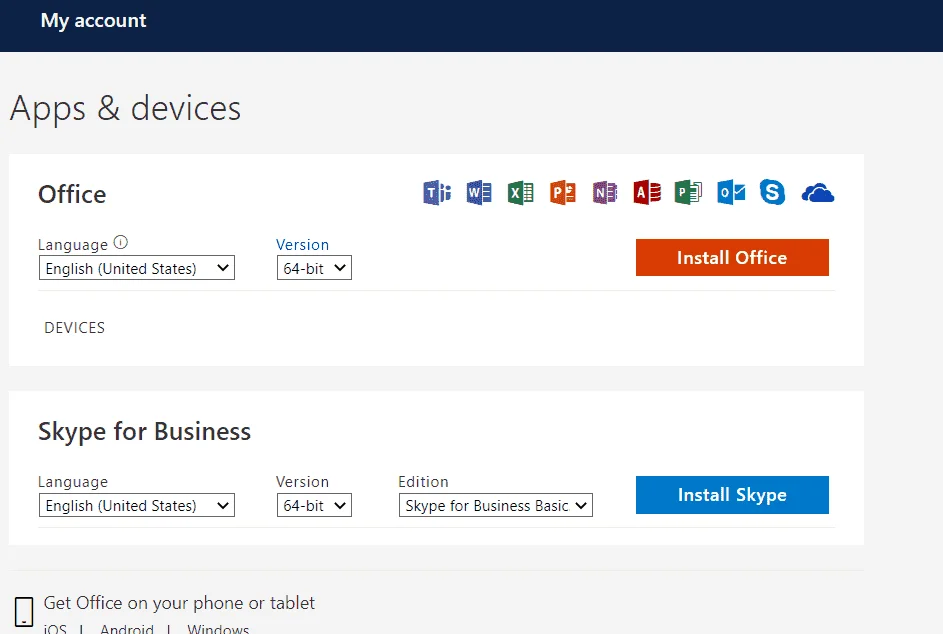Image resolution: width=943 pixels, height=634 pixels.
Task: Open the Skype for Business Language dropdown
Action: pos(137,505)
